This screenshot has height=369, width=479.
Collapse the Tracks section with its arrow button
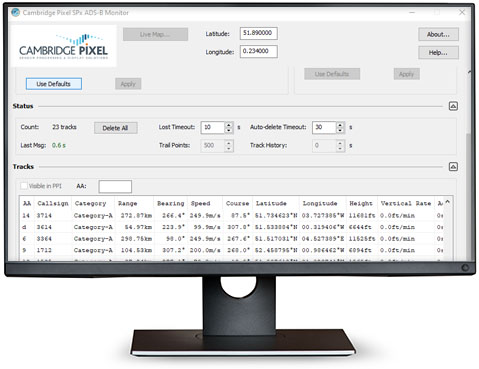pyautogui.click(x=453, y=167)
